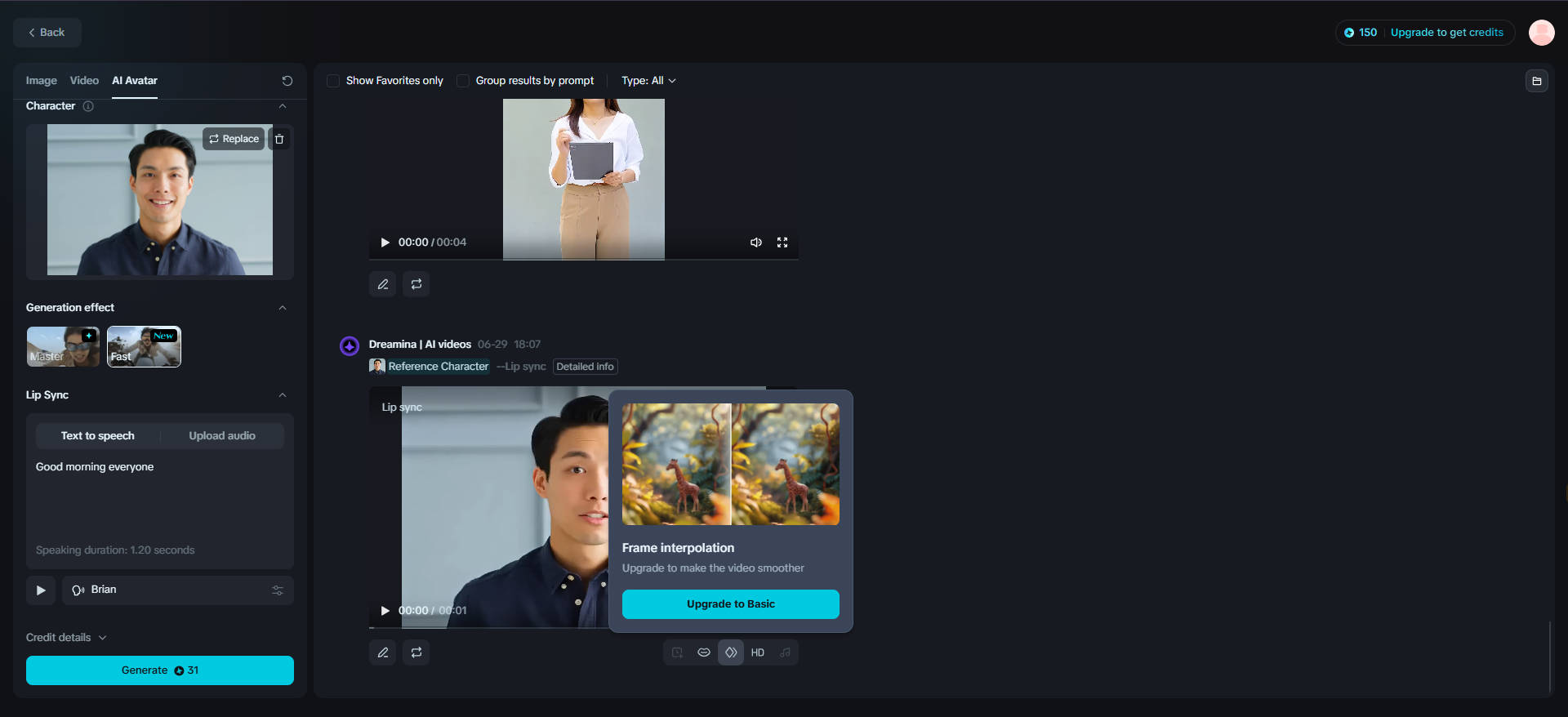1568x717 pixels.
Task: Choose the Fast generation effect
Action: point(144,346)
